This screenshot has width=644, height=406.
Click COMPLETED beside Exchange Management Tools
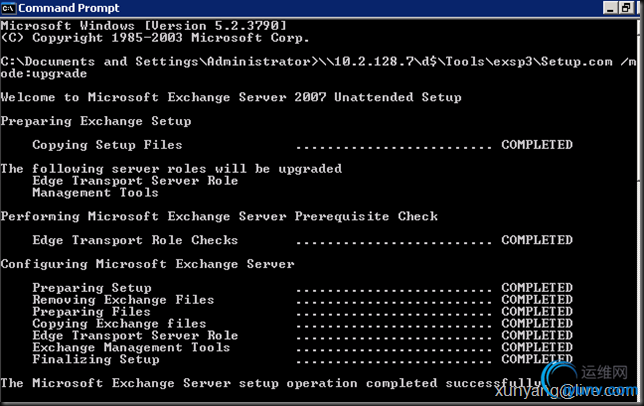pyautogui.click(x=537, y=347)
